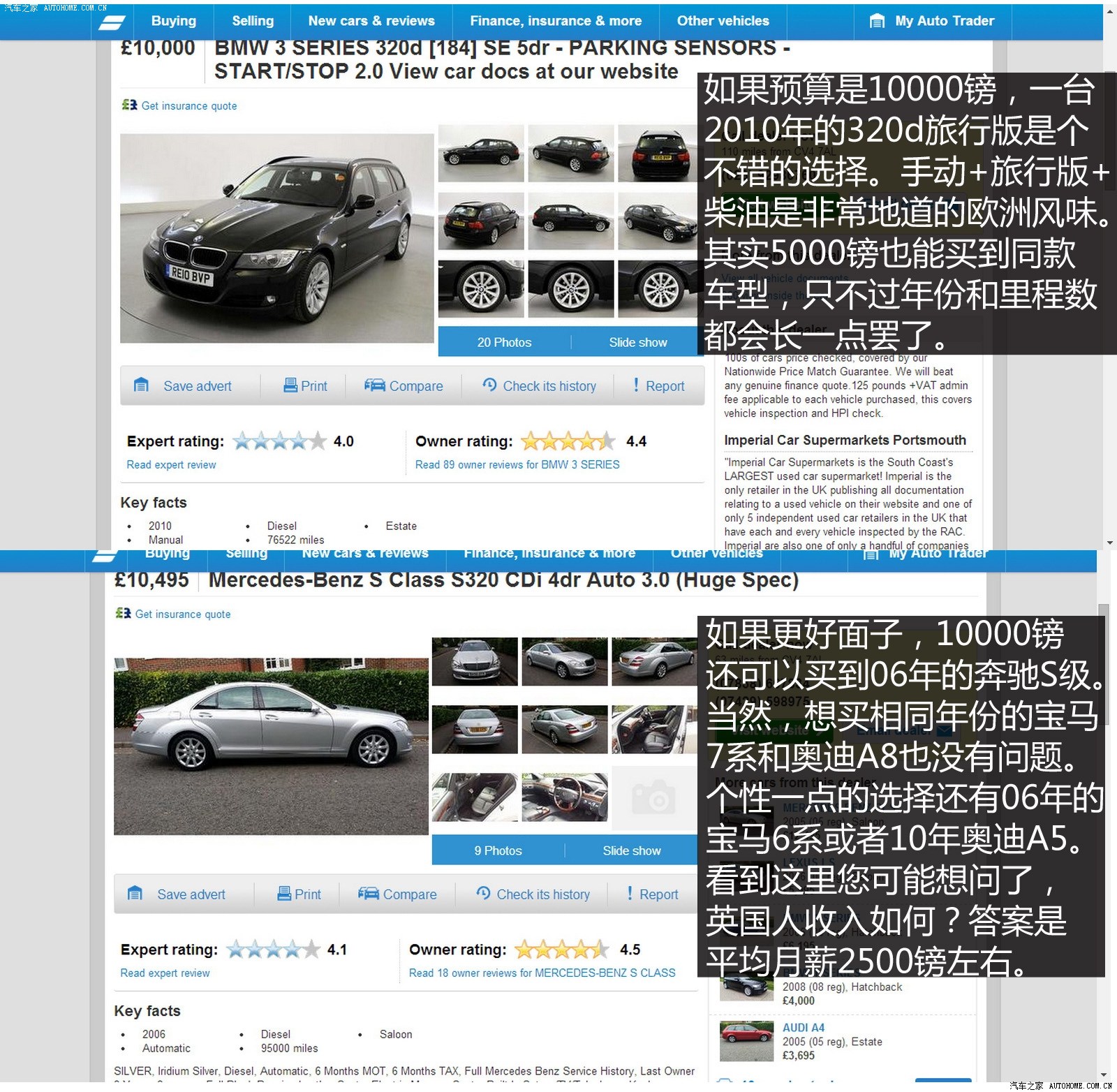Open the first BMW alloy wheel thumbnail
The height and width of the screenshot is (1092, 1117).
point(481,289)
